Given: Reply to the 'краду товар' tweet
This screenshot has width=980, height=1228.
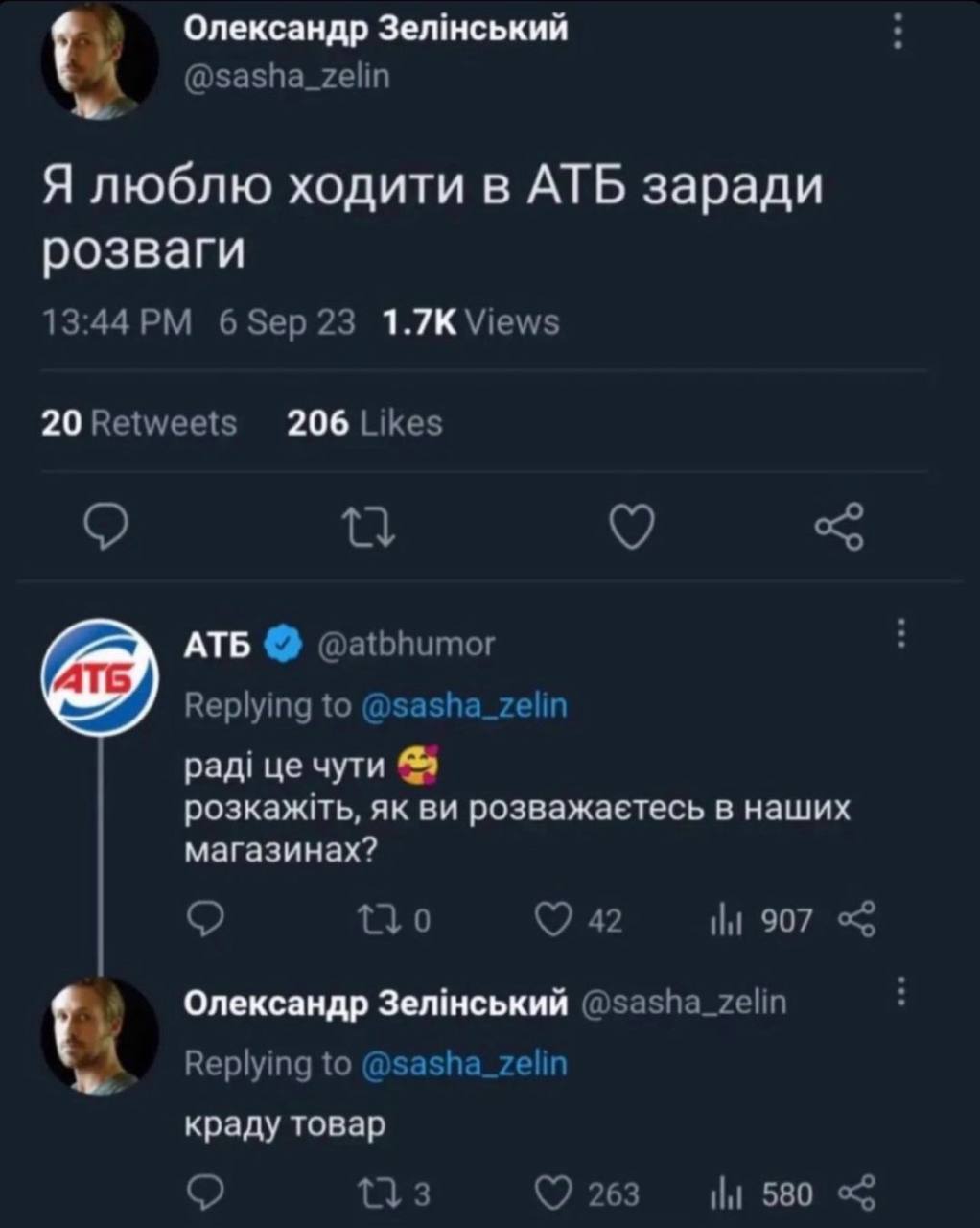Looking at the screenshot, I should click(x=204, y=1193).
